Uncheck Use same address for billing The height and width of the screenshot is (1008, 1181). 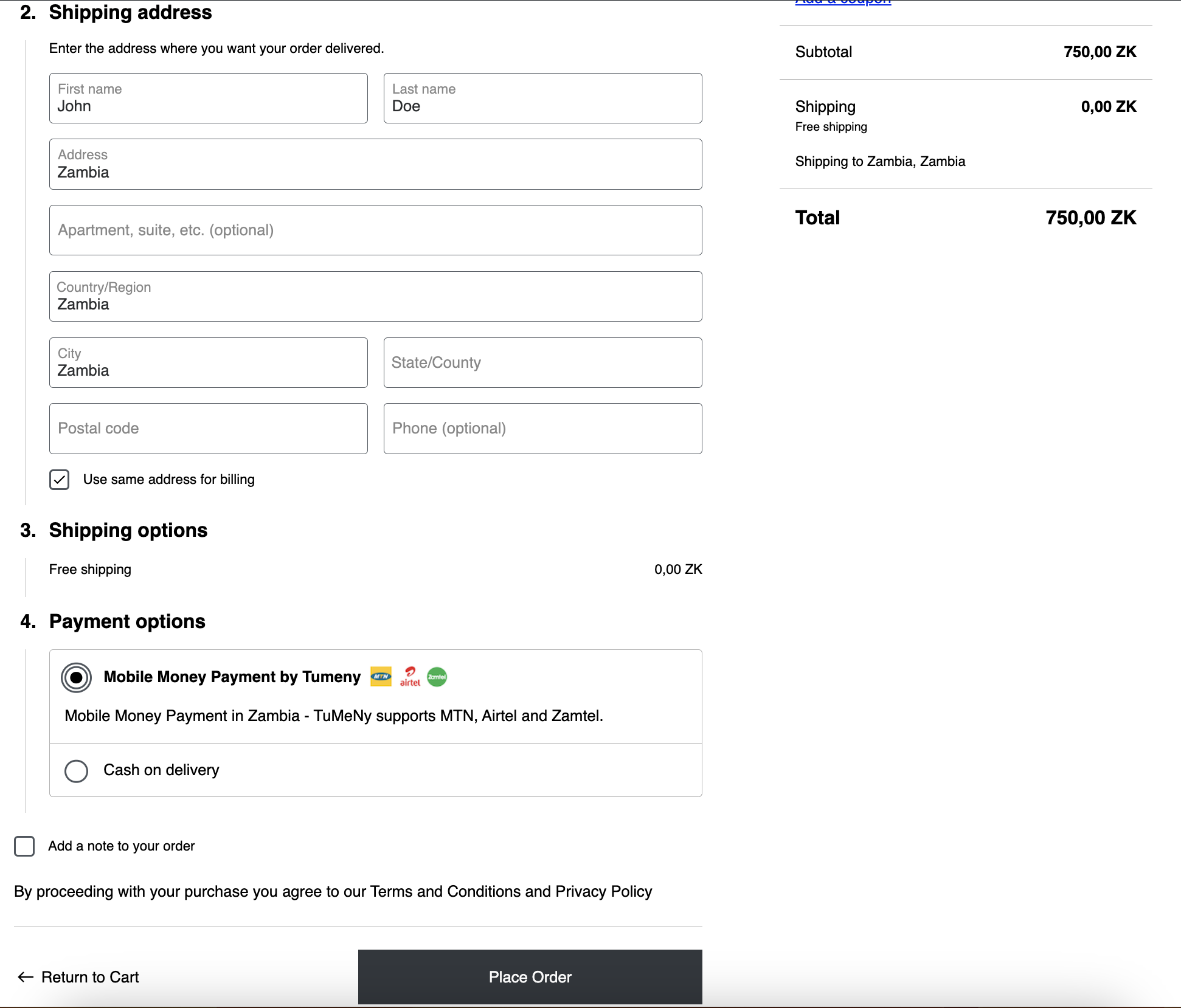tap(60, 480)
